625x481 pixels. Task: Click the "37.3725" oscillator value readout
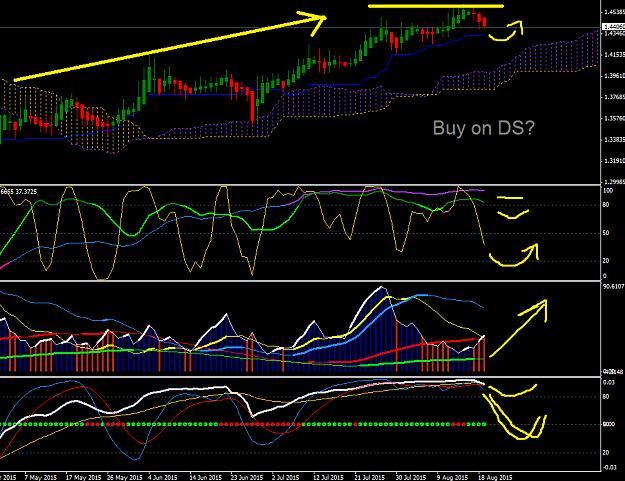click(x=26, y=192)
